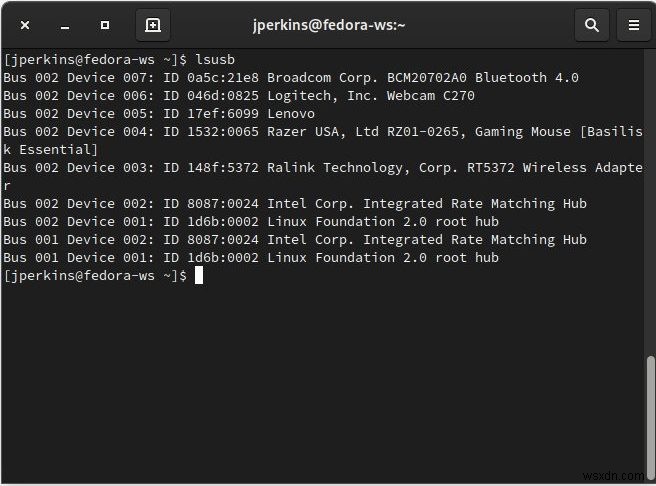Click the window title jperkins@fedora-ws:~

(329, 25)
